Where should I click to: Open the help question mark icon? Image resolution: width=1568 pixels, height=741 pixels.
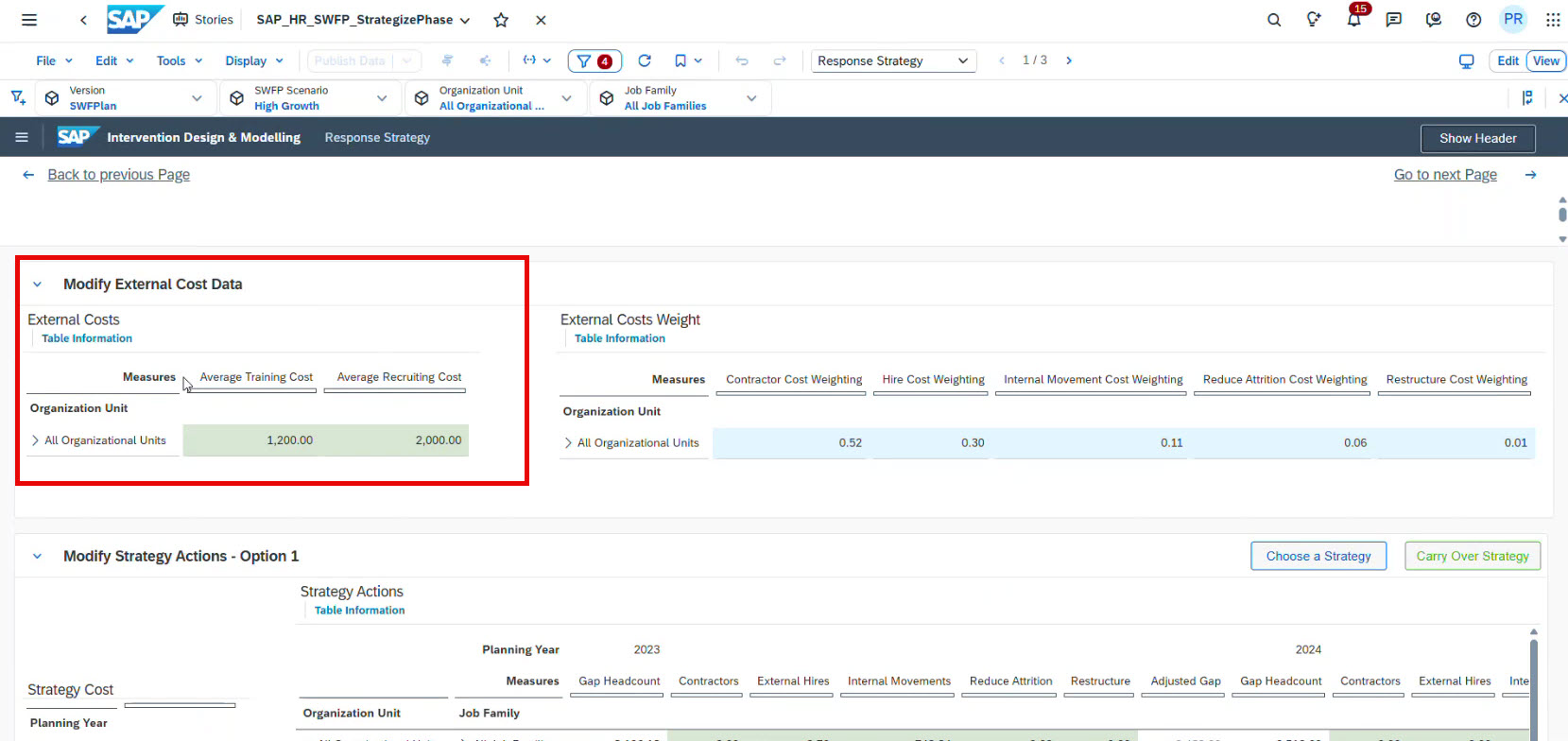click(1473, 20)
